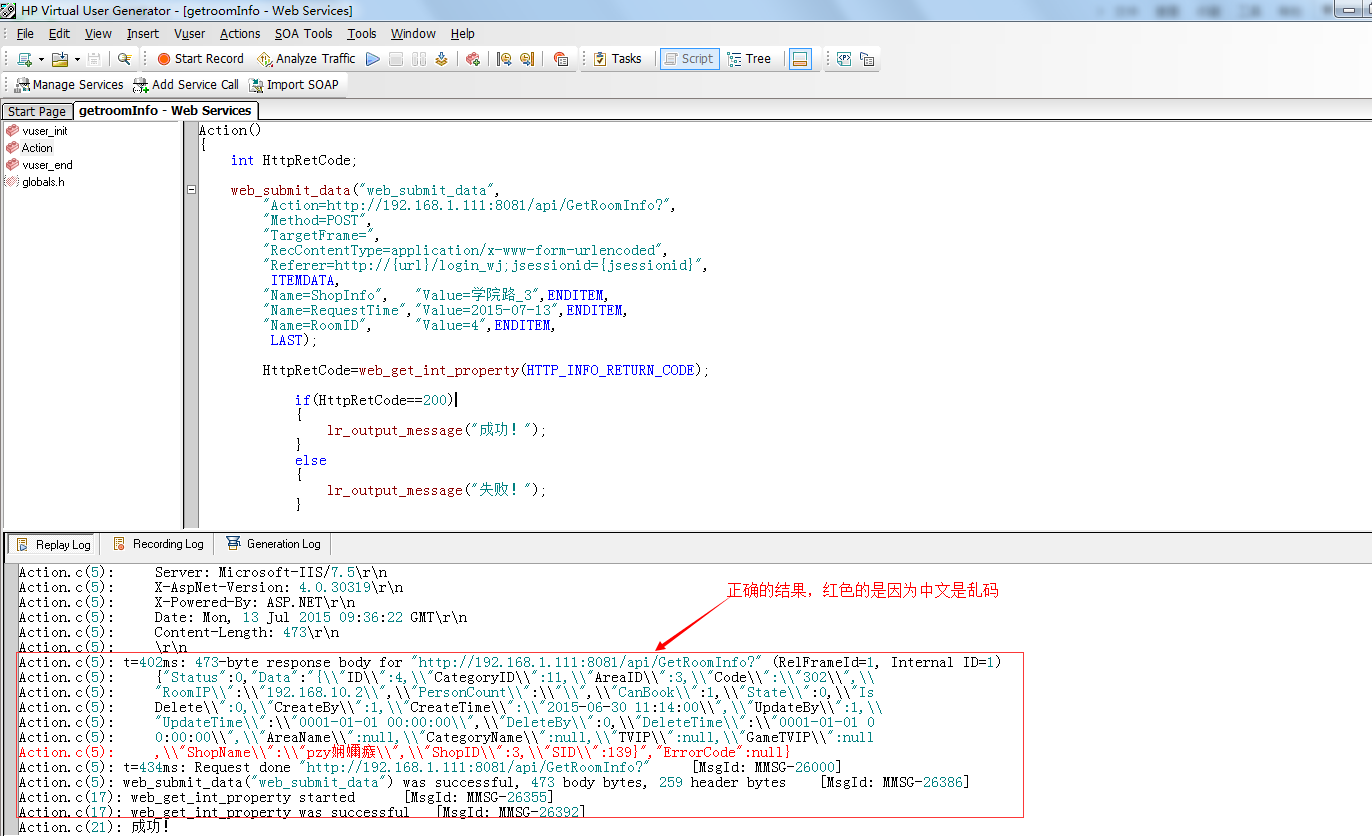This screenshot has height=836, width=1372.
Task: Toggle Script view button
Action: (x=688, y=59)
